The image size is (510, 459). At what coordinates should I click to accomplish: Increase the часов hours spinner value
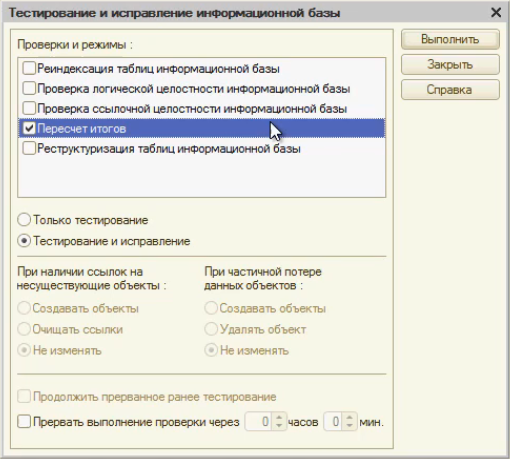point(279,417)
